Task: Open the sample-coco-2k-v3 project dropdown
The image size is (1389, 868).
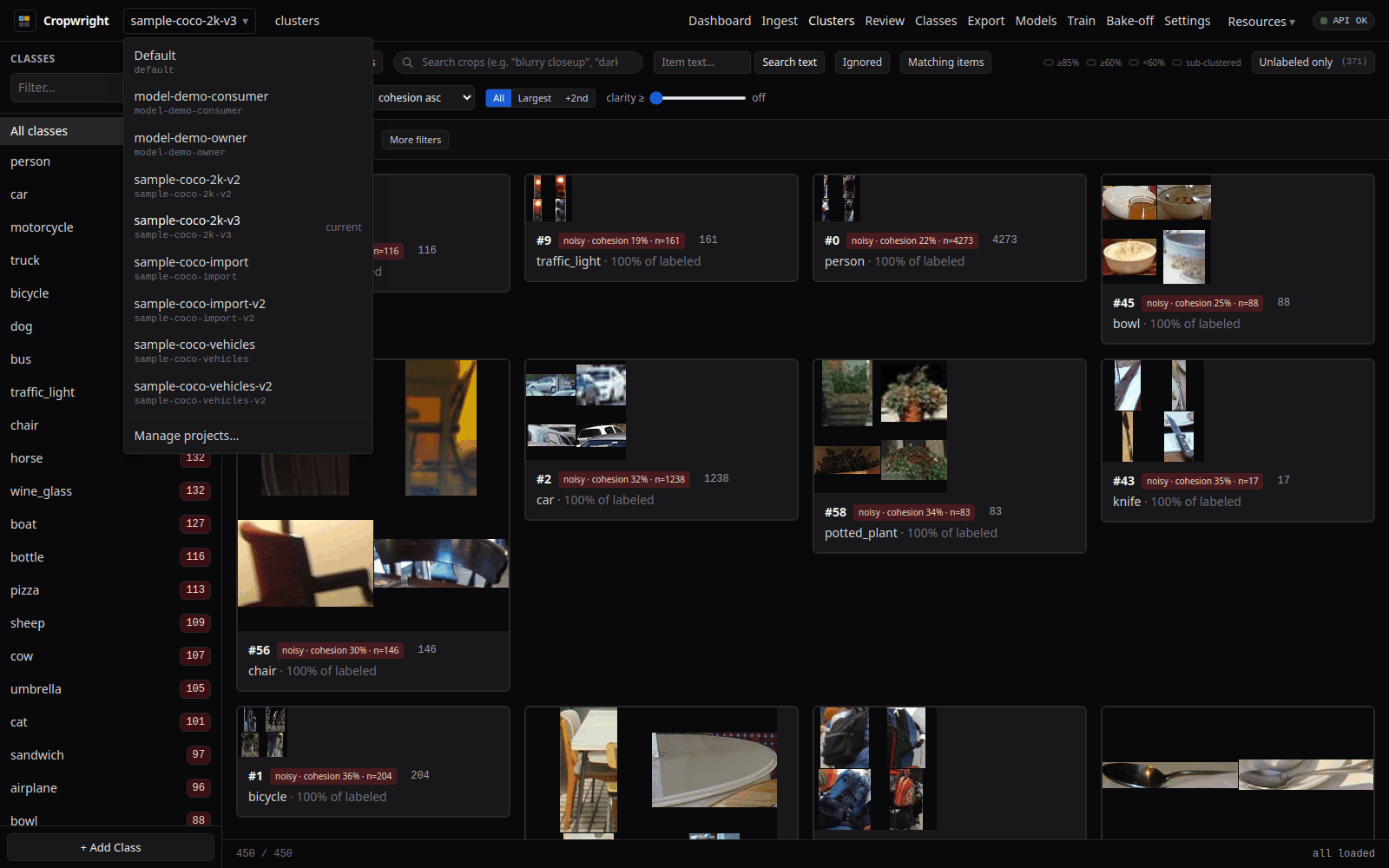Action: [189, 21]
